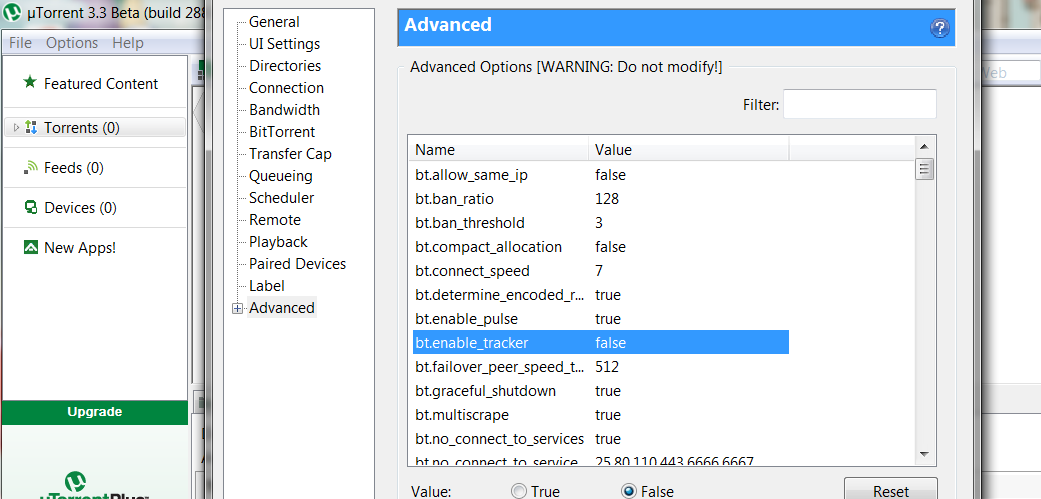
Task: Click the green Upgrade button
Action: [95, 412]
